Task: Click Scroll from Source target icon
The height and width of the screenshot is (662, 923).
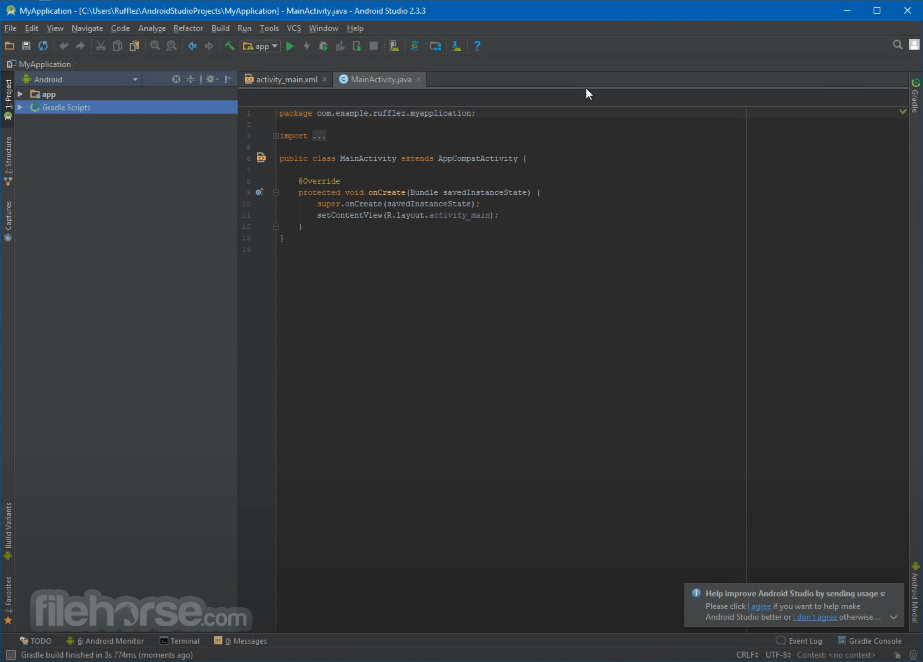Action: [x=175, y=79]
